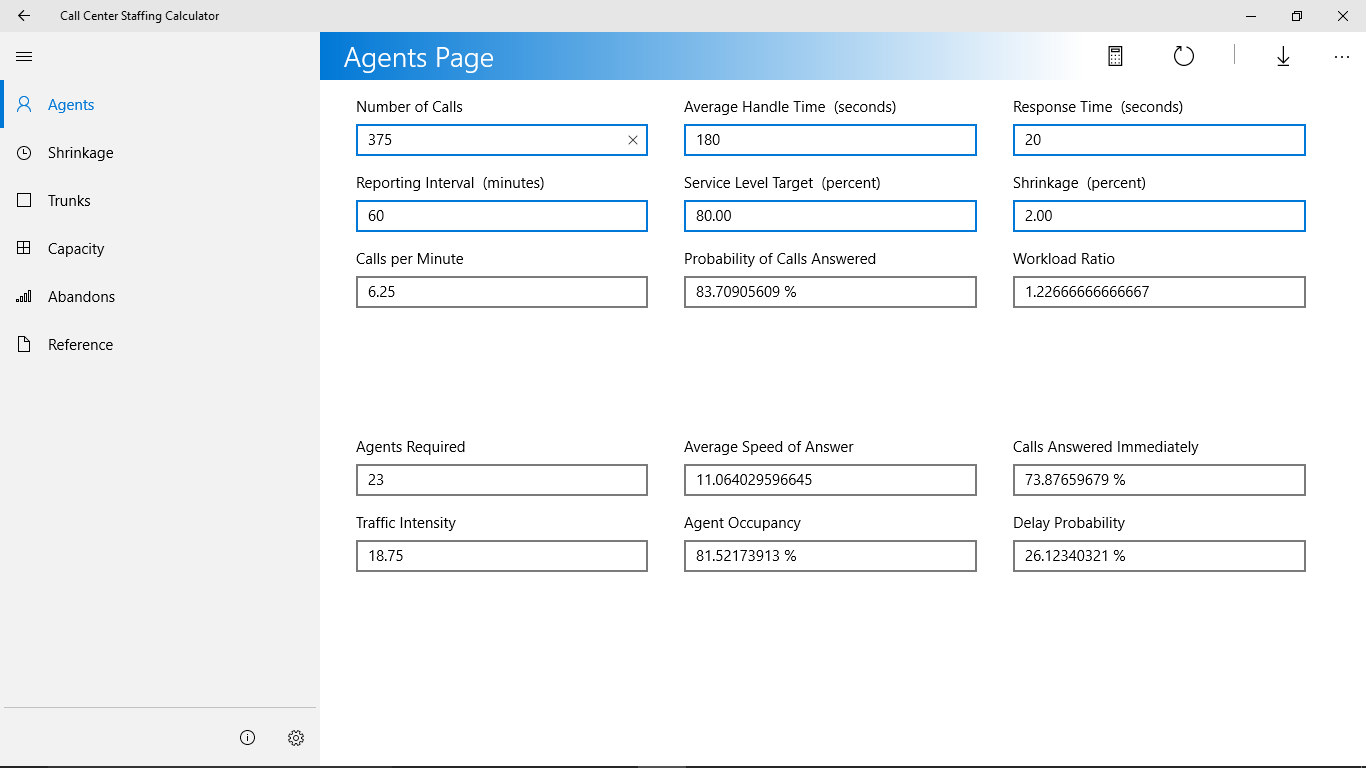
Task: Click the calculator icon in the toolbar
Action: [x=1115, y=56]
